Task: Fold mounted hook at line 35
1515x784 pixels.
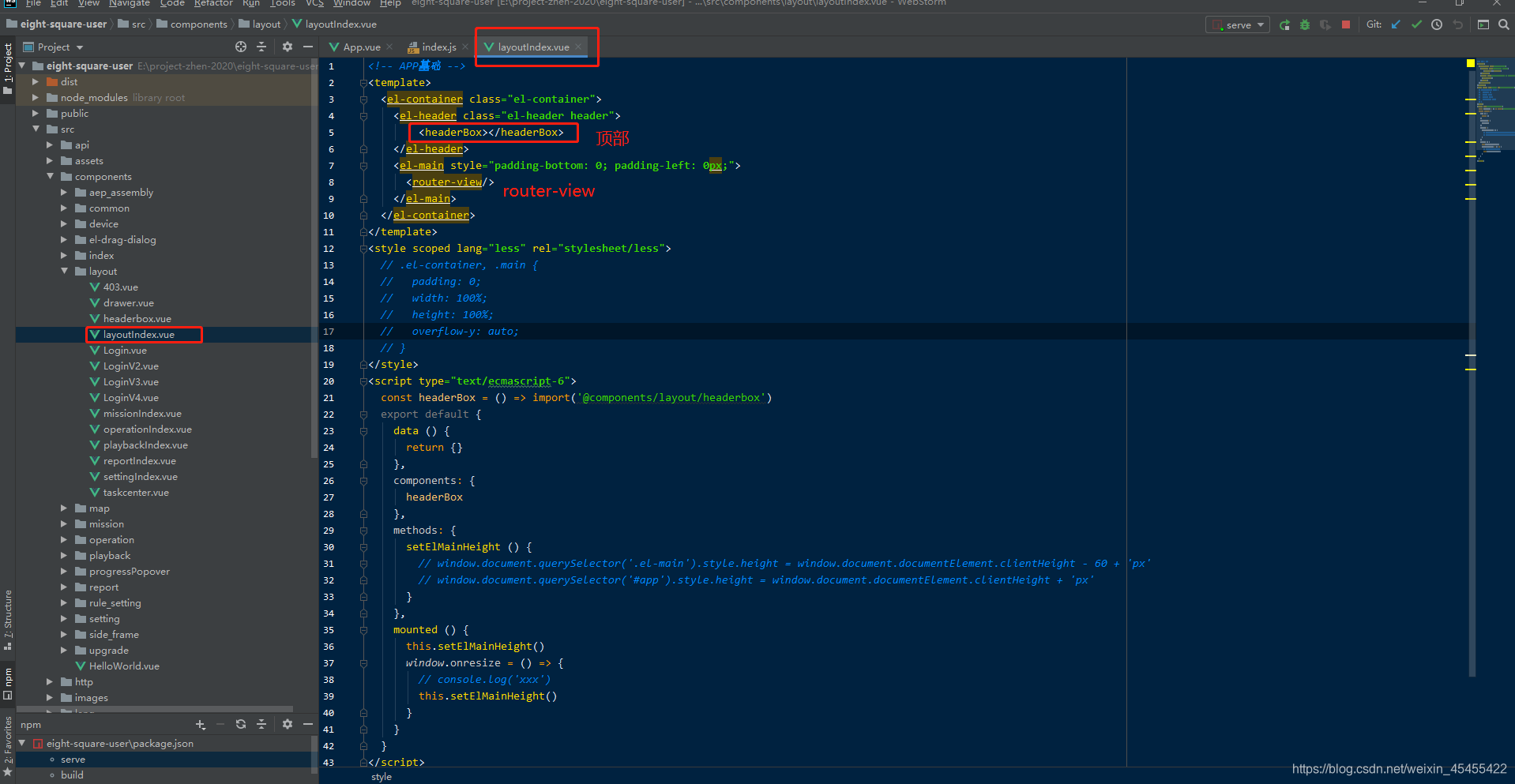Action: point(363,630)
